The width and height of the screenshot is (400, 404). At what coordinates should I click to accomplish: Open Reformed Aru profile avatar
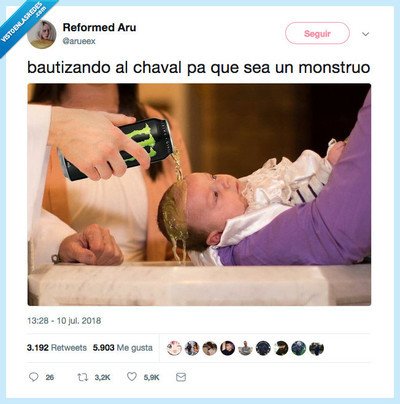pyautogui.click(x=42, y=34)
